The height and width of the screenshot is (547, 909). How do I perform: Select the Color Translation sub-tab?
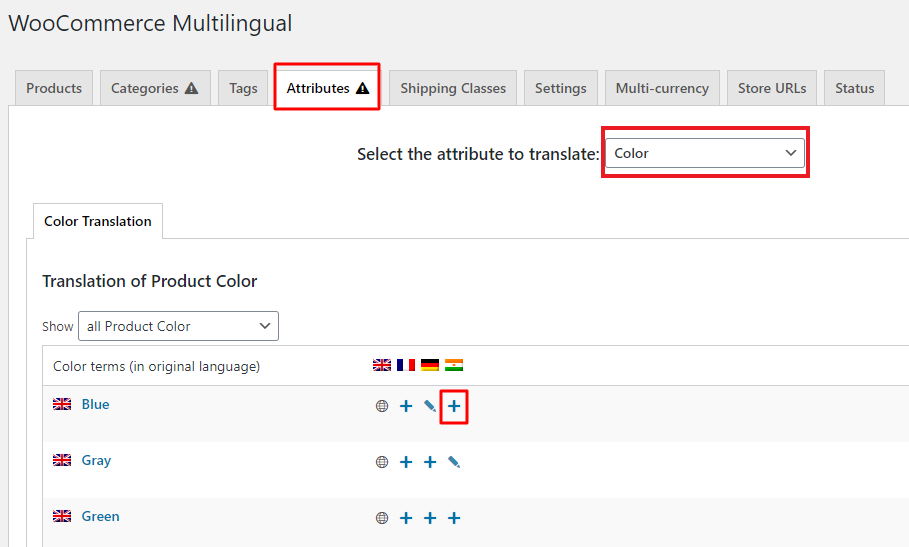[98, 221]
